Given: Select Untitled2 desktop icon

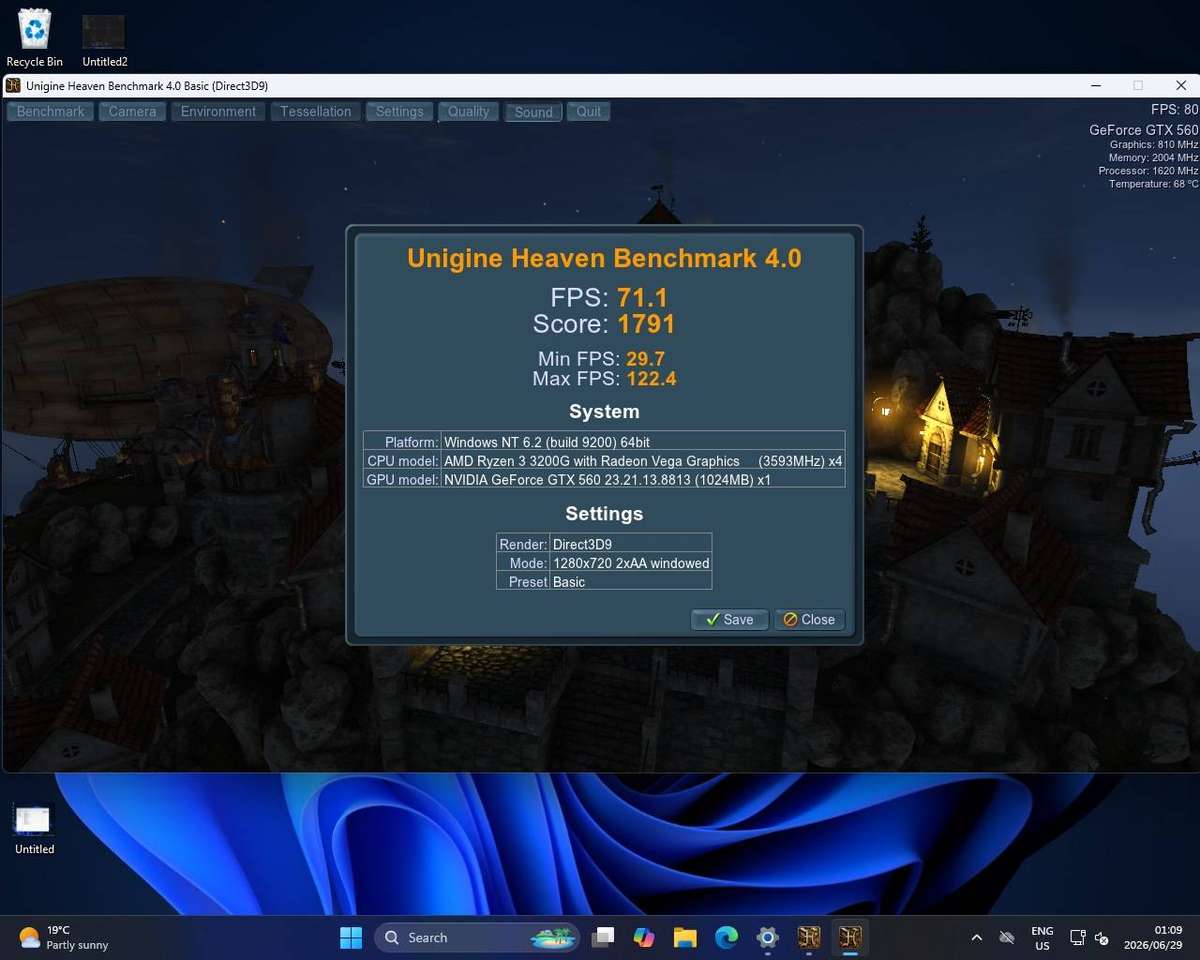Looking at the screenshot, I should (x=104, y=41).
